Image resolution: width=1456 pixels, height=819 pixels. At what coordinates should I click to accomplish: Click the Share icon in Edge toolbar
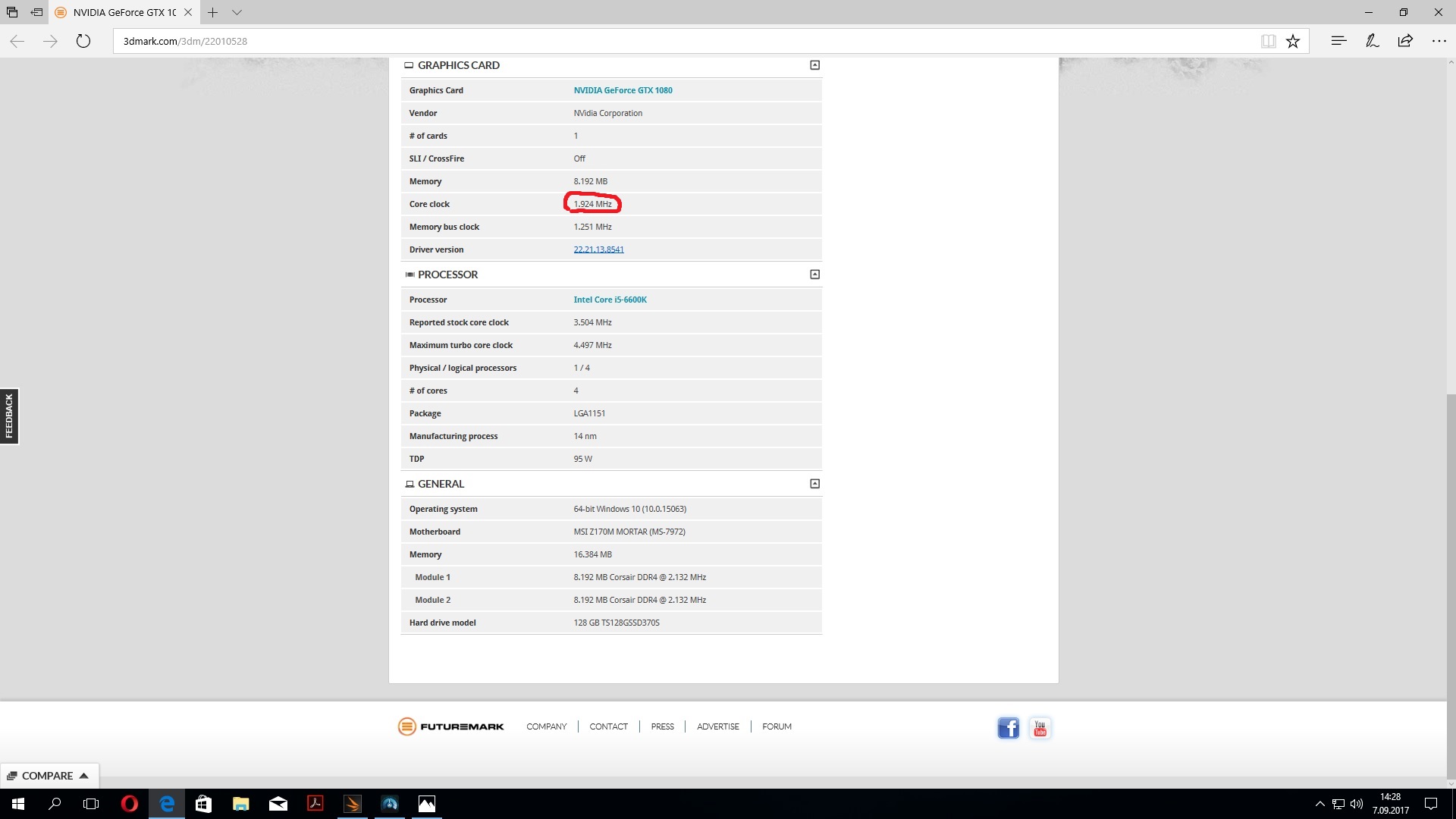coord(1405,41)
